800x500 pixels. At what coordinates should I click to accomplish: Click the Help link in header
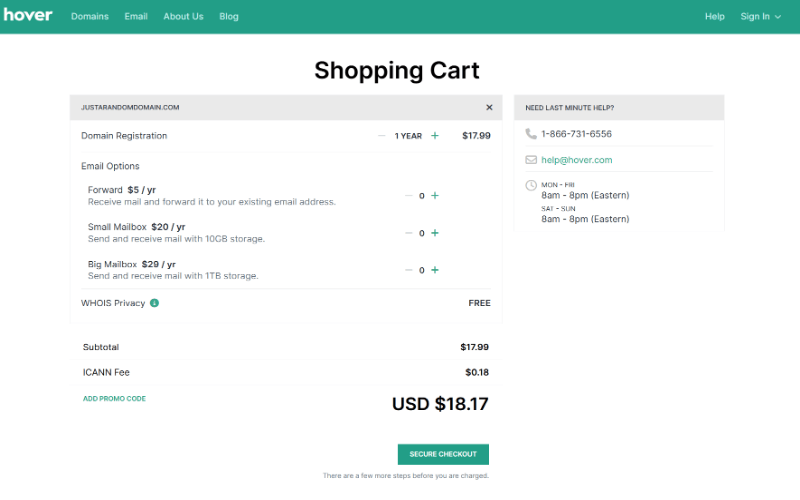[x=715, y=16]
